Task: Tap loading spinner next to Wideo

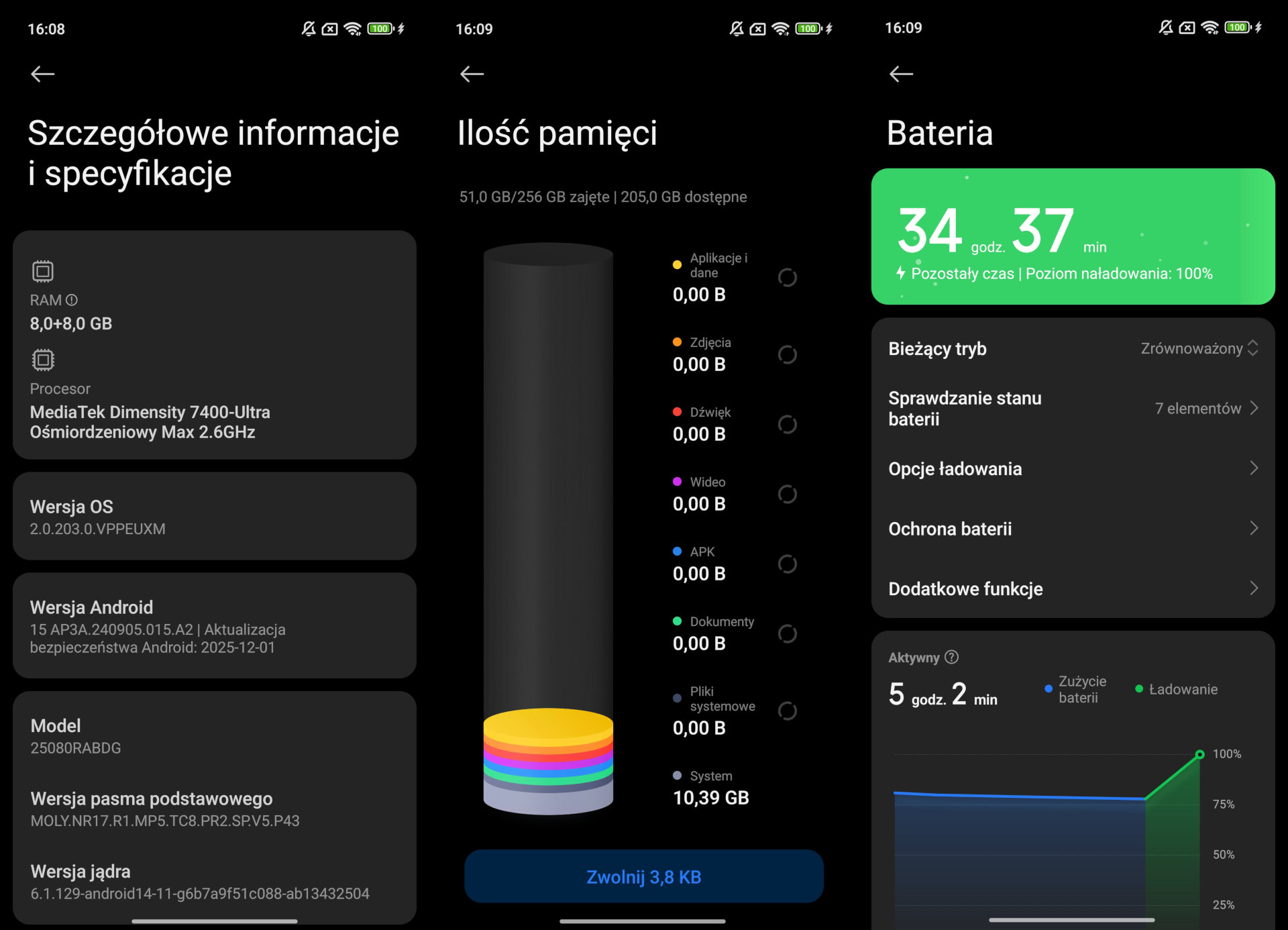Action: tap(787, 494)
